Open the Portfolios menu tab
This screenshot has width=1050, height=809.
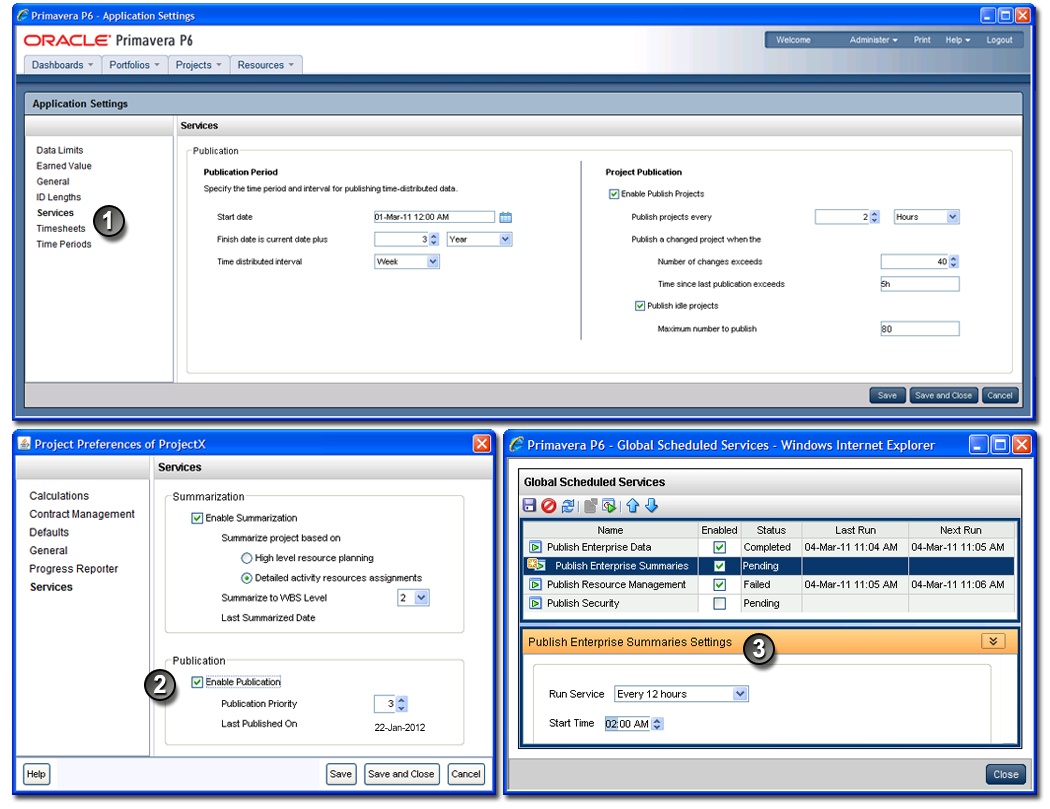[134, 65]
